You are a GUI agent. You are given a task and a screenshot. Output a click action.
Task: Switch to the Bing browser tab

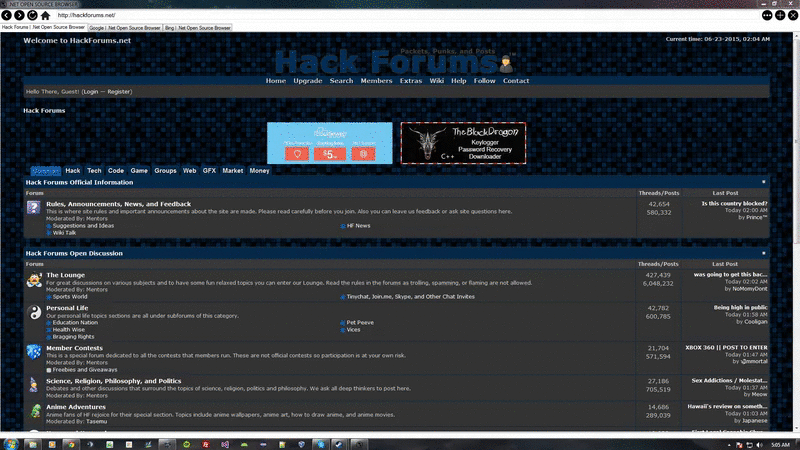click(x=198, y=28)
